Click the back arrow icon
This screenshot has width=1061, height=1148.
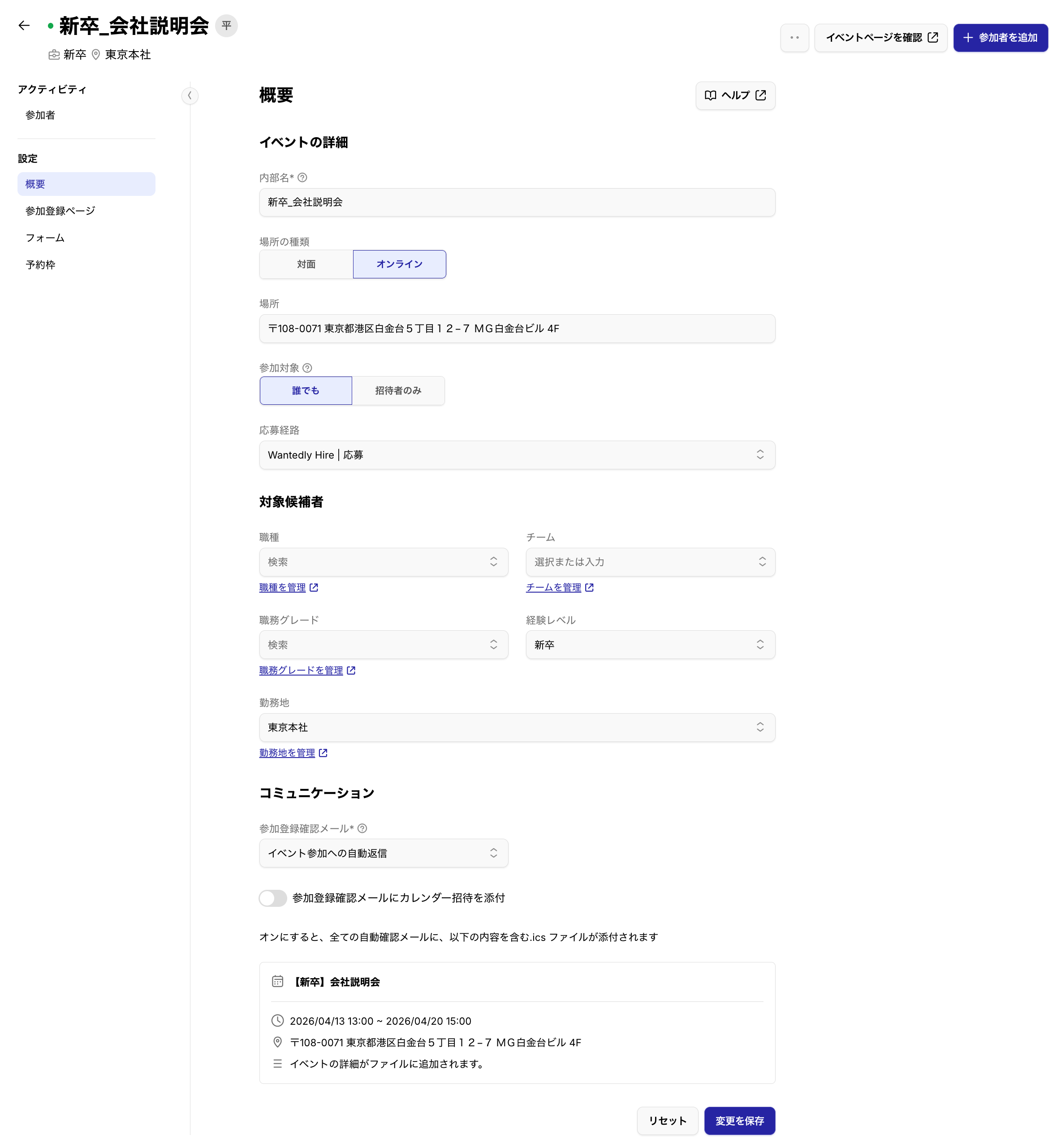point(24,25)
